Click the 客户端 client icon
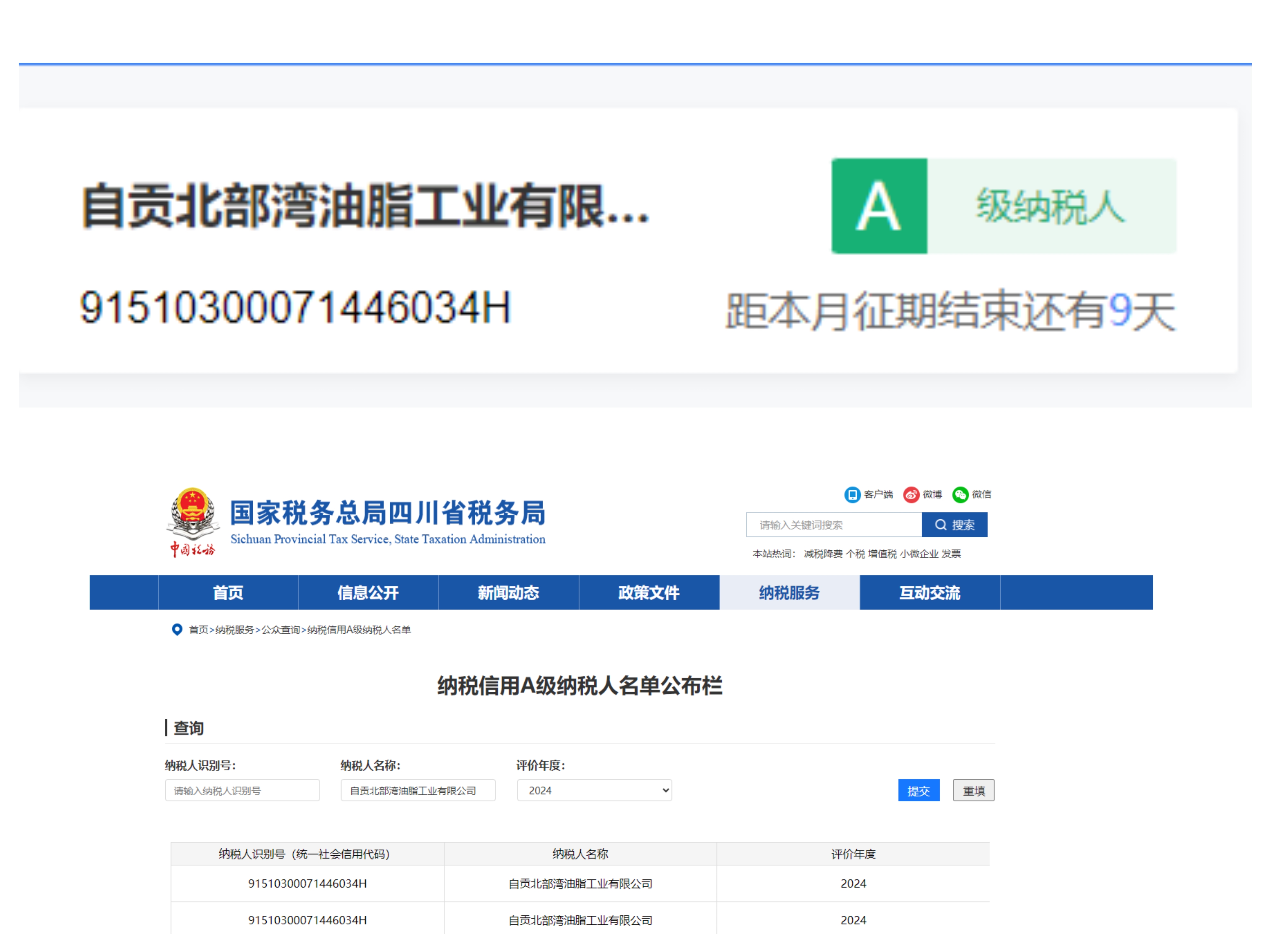Image resolution: width=1270 pixels, height=952 pixels. click(x=852, y=495)
